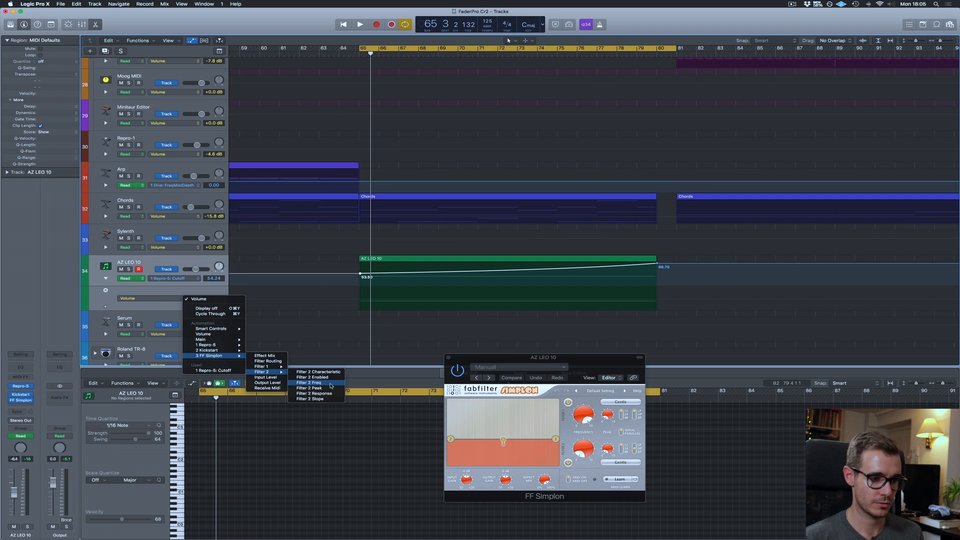960x540 pixels.
Task: Select Filter Routing in Simplon submenu
Action: [x=267, y=361]
